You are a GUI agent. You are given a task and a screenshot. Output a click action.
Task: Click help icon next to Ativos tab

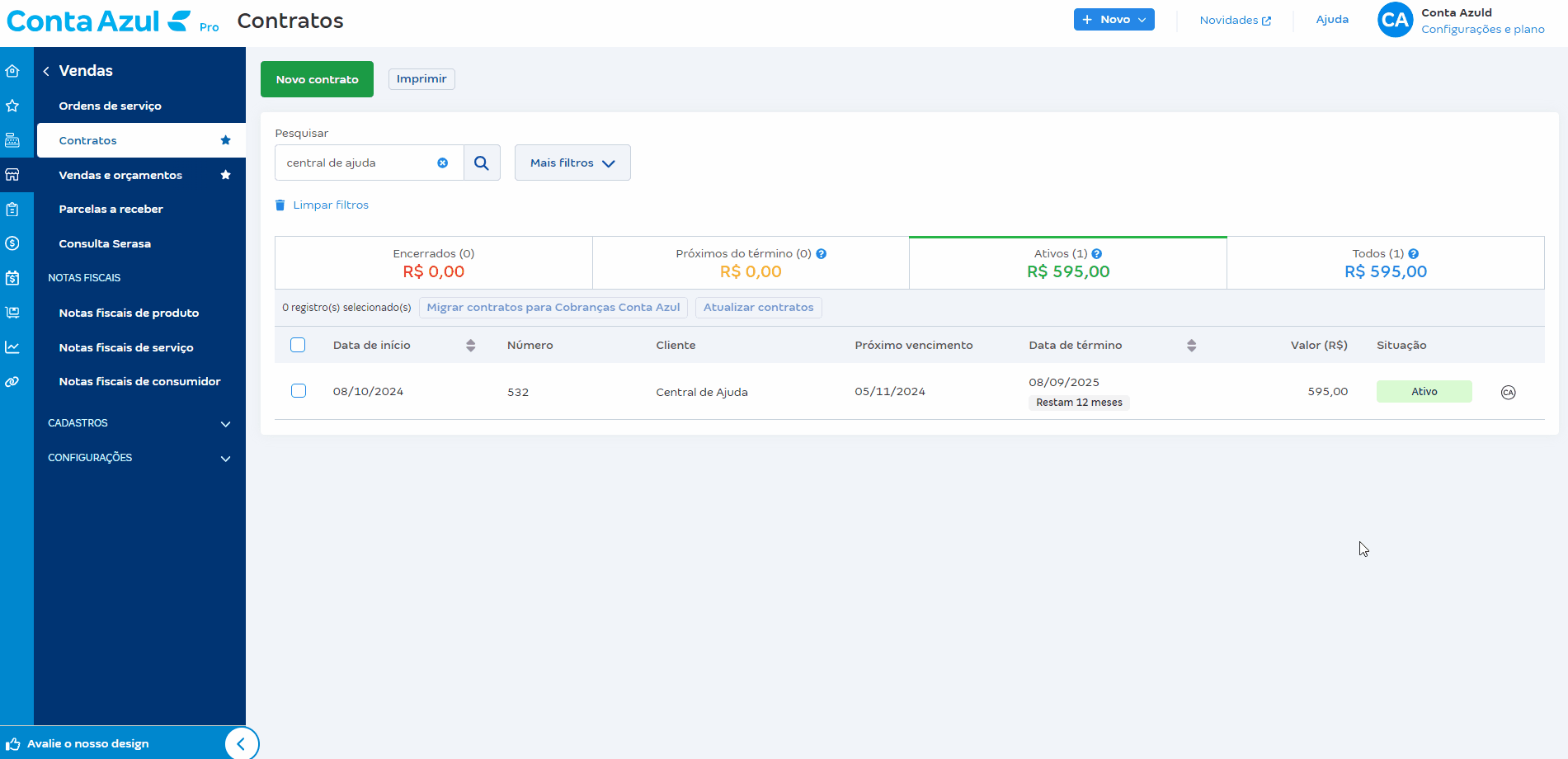coord(1097,254)
